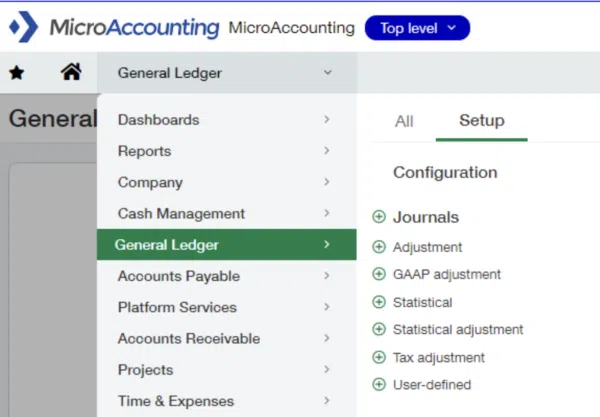The height and width of the screenshot is (417, 600).
Task: Click plus icon beside Statistical adjustment
Action: 379,329
